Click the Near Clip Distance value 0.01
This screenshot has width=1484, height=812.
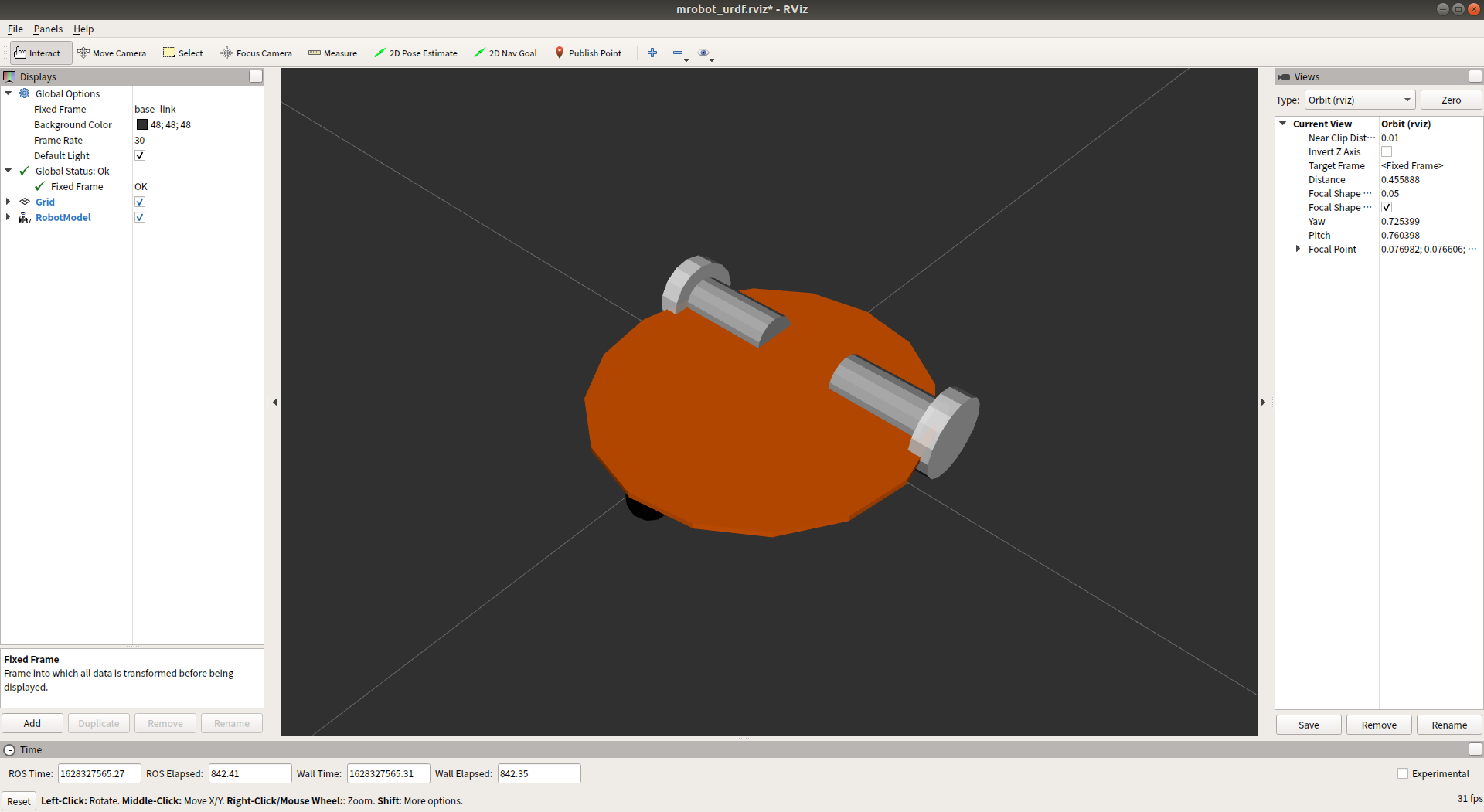1390,138
